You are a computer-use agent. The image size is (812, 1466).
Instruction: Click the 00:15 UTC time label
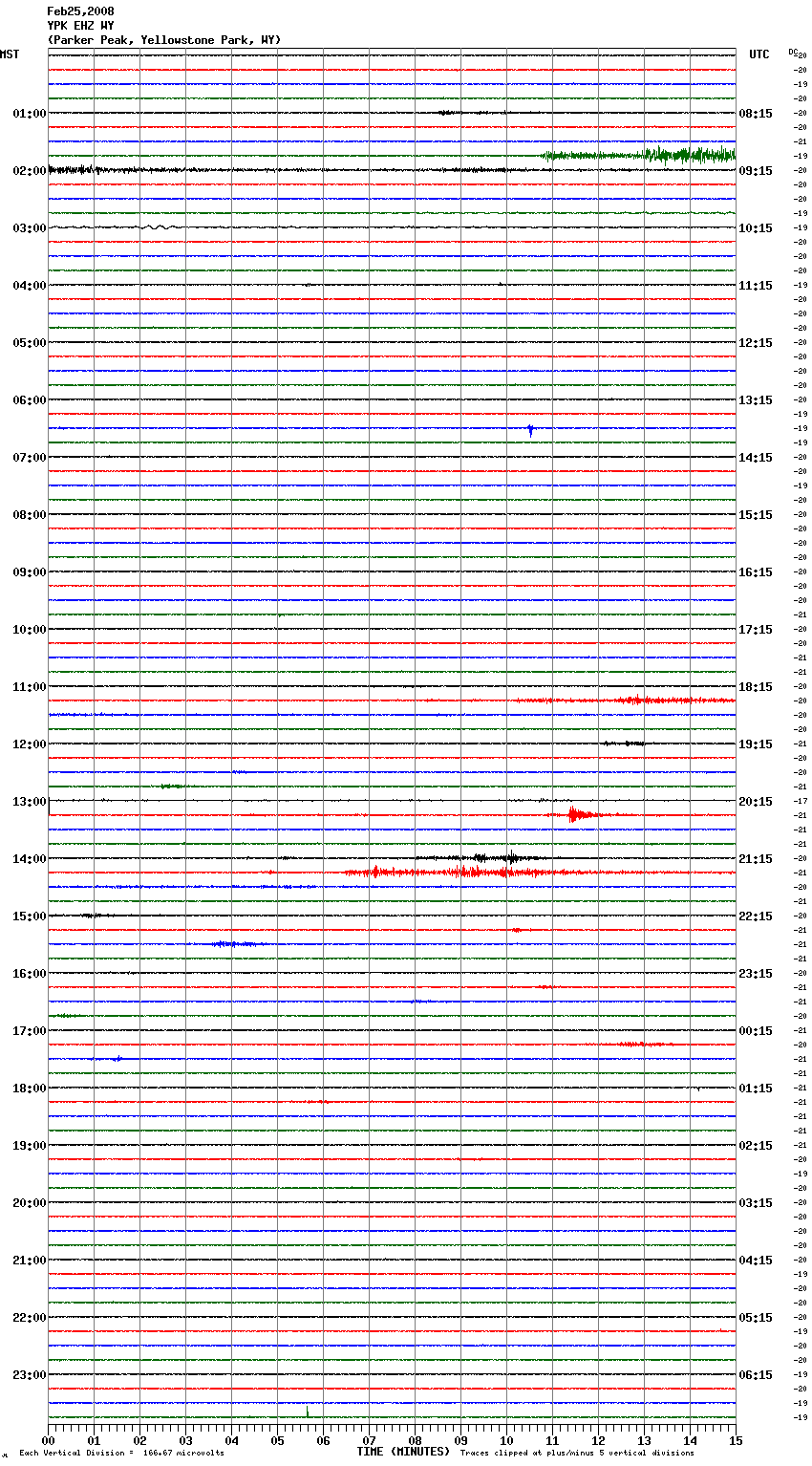756,1031
